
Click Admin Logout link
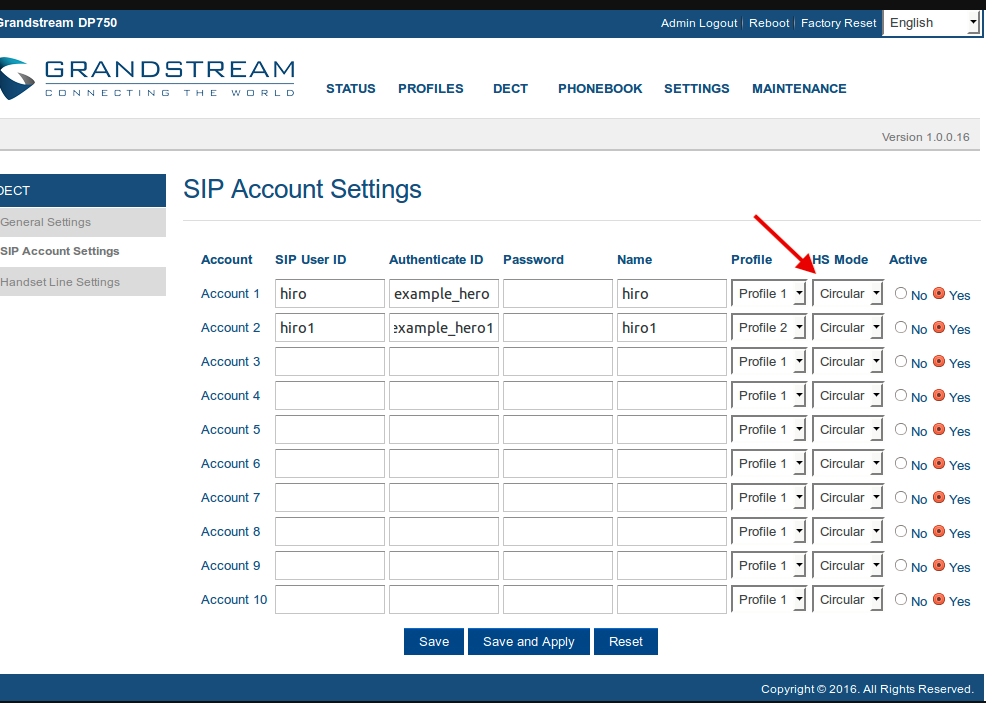[x=699, y=23]
